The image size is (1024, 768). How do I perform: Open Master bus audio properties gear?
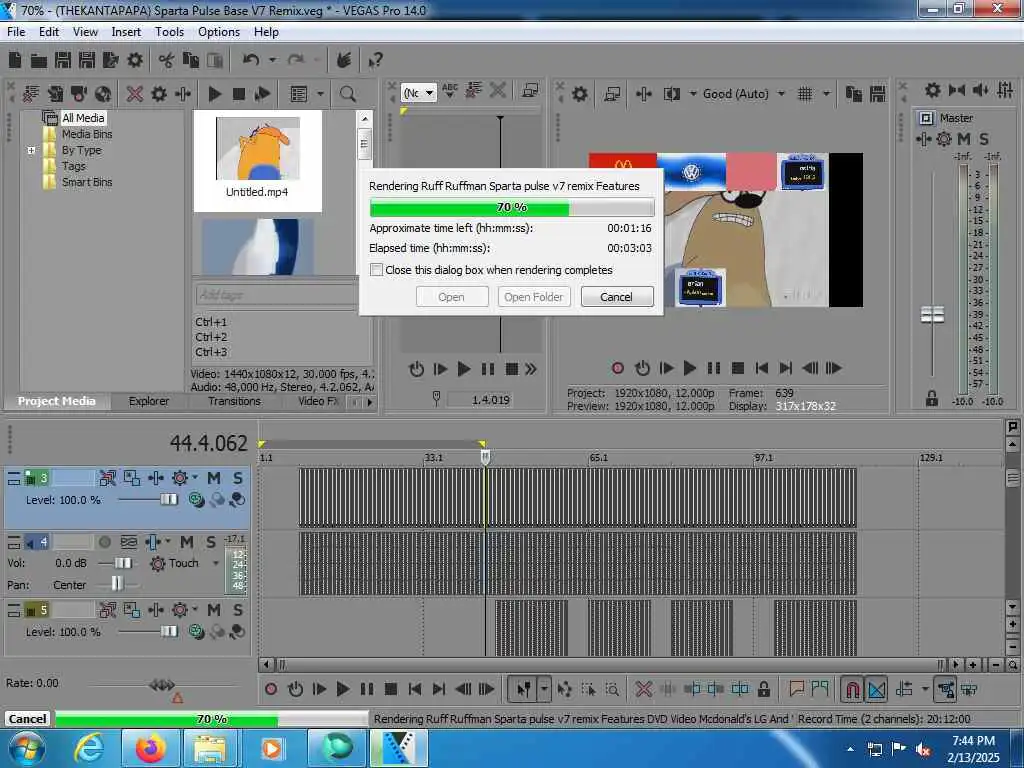933,90
